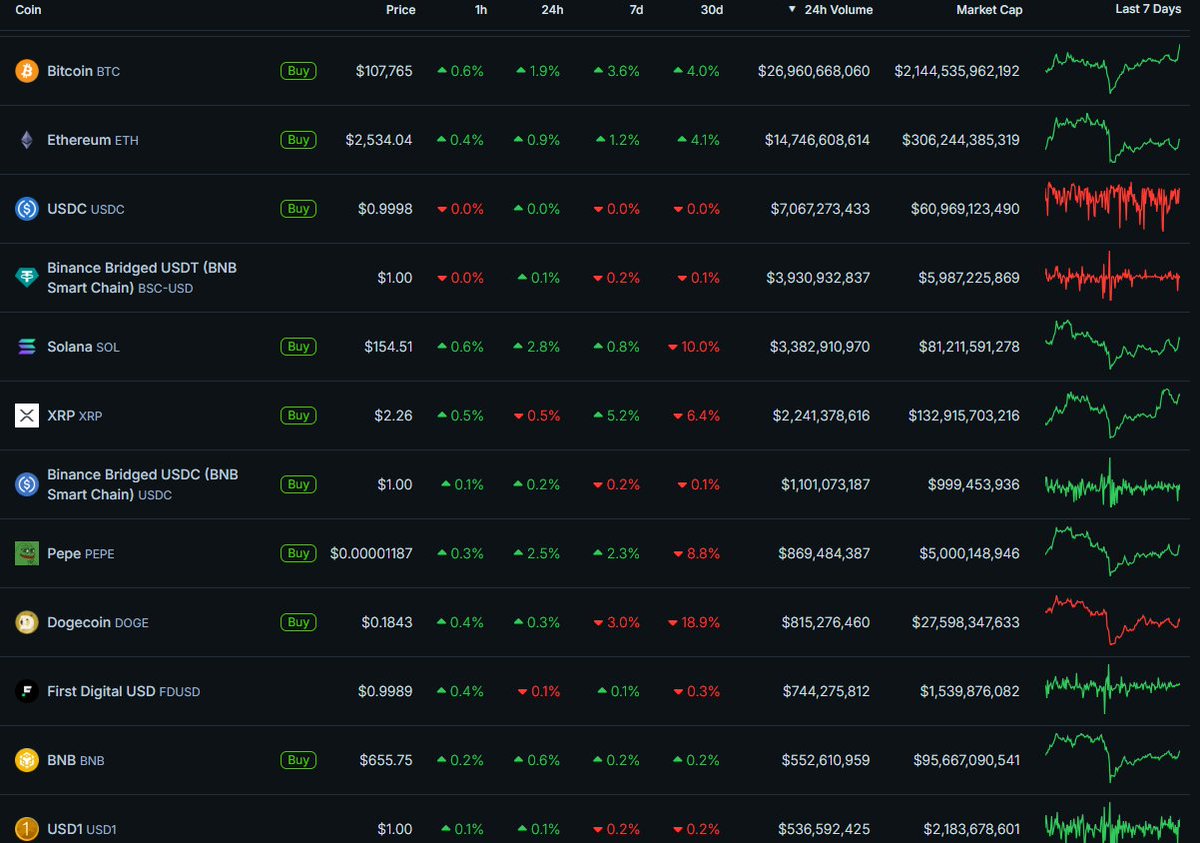This screenshot has height=843, width=1200.
Task: Click First Digital USD price $0.9989
Action: point(385,691)
